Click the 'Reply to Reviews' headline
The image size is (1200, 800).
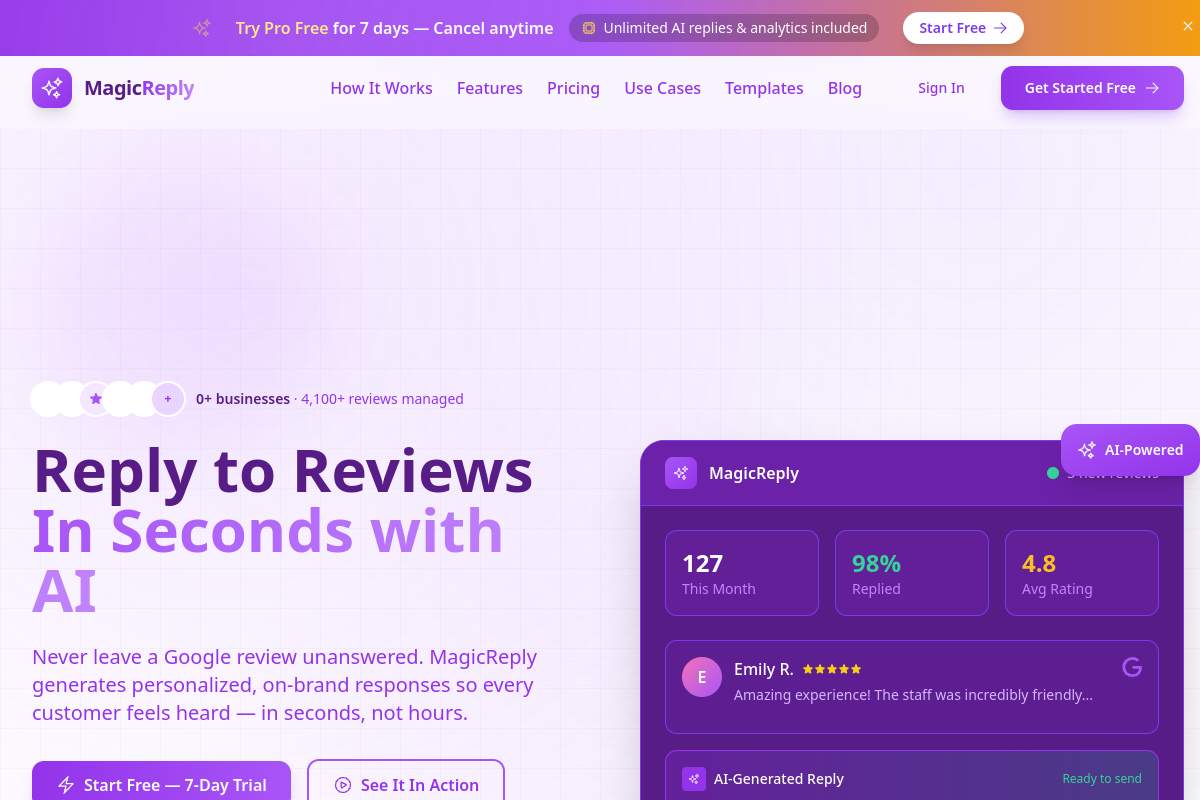(283, 470)
